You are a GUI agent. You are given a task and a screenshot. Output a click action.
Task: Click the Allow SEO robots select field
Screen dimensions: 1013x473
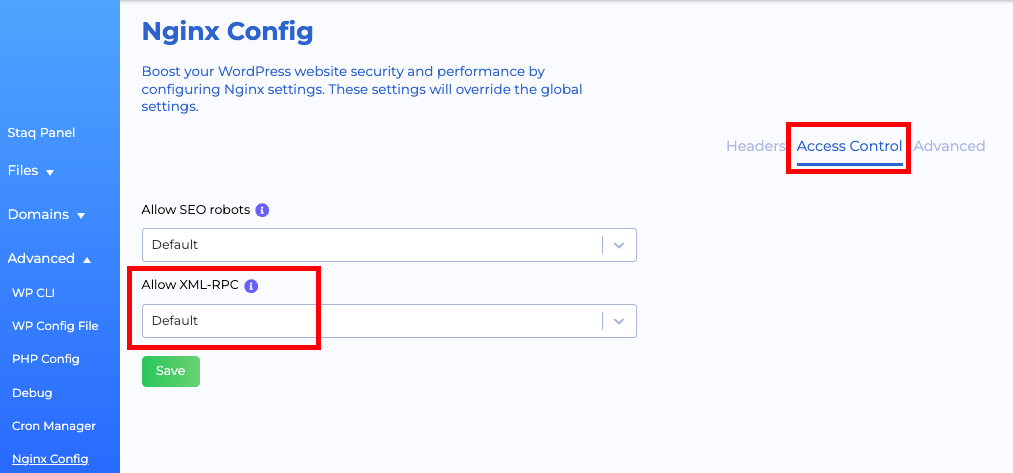370,245
